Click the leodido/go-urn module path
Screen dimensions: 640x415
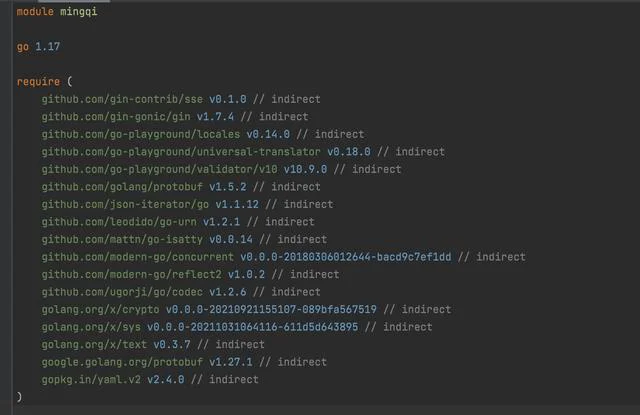pyautogui.click(x=119, y=222)
